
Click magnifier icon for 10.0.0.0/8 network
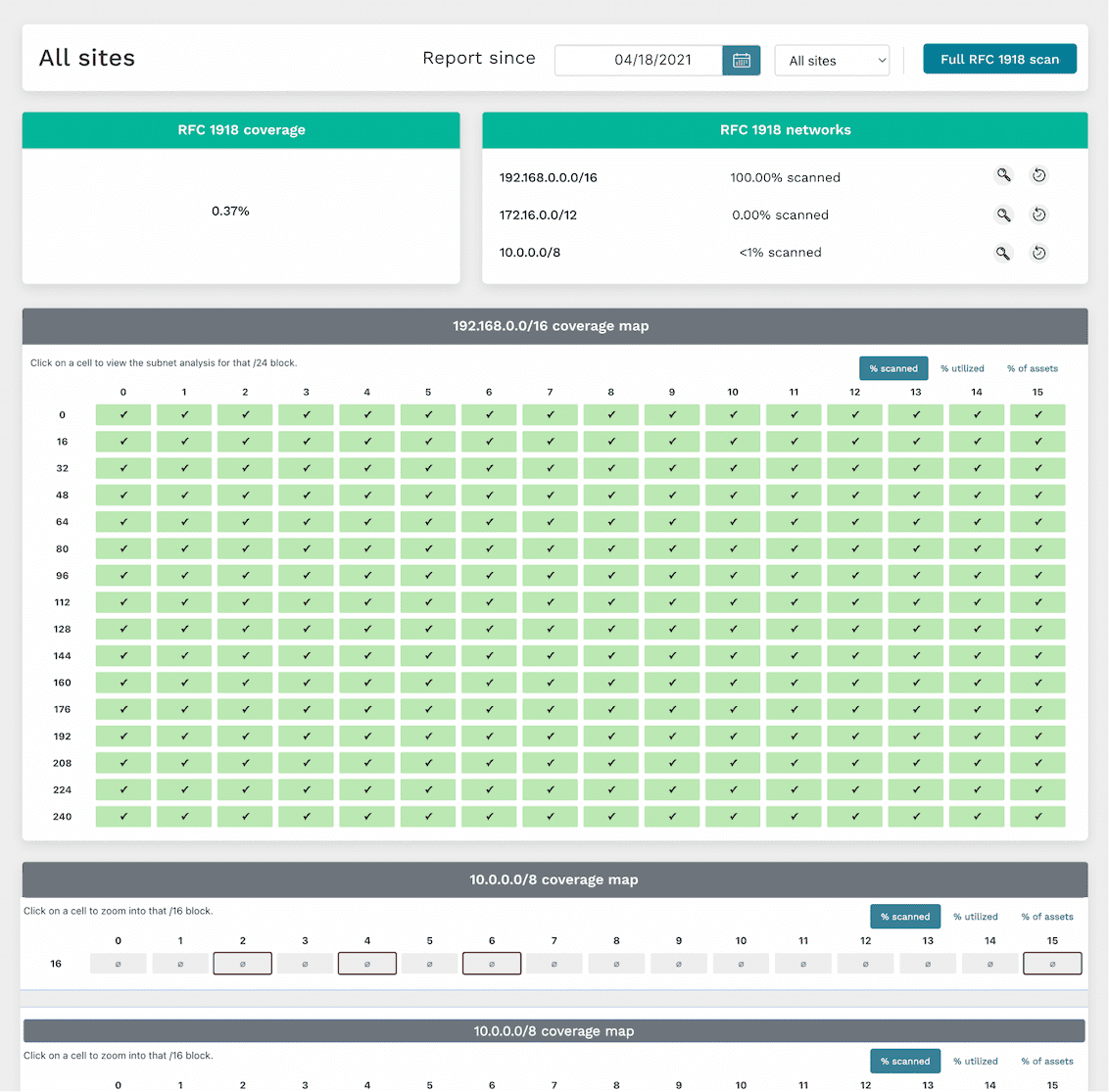point(1003,253)
